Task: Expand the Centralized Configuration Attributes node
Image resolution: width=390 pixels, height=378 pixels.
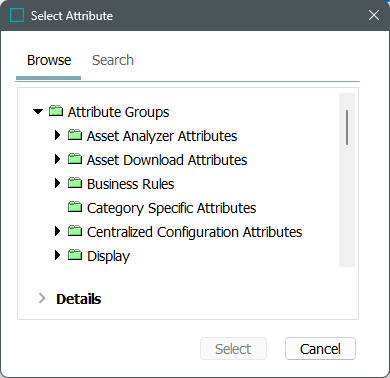Action: pyautogui.click(x=57, y=231)
